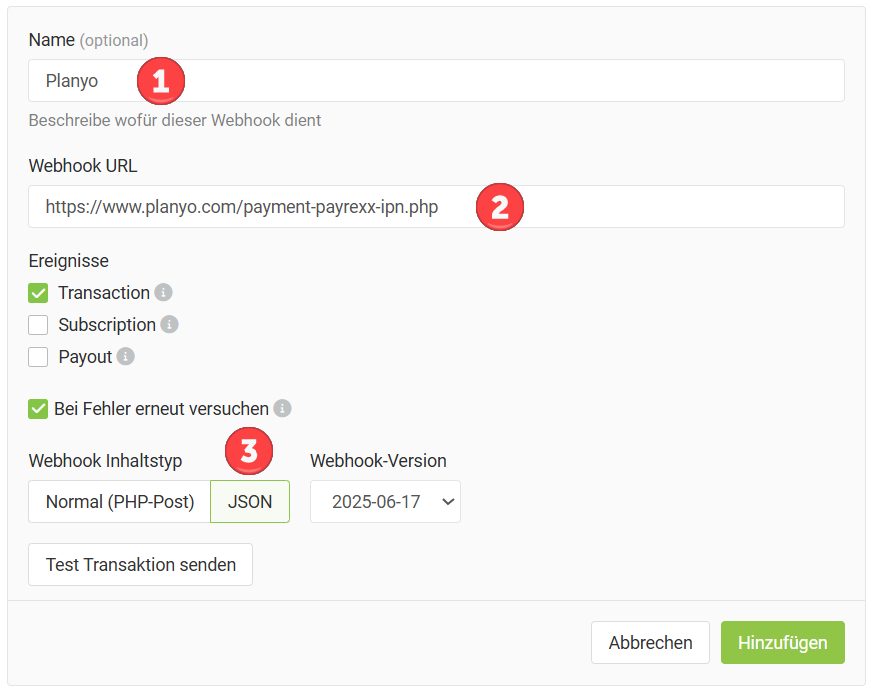Click the red number 2 marker
This screenshot has width=873, height=692.
pos(500,207)
